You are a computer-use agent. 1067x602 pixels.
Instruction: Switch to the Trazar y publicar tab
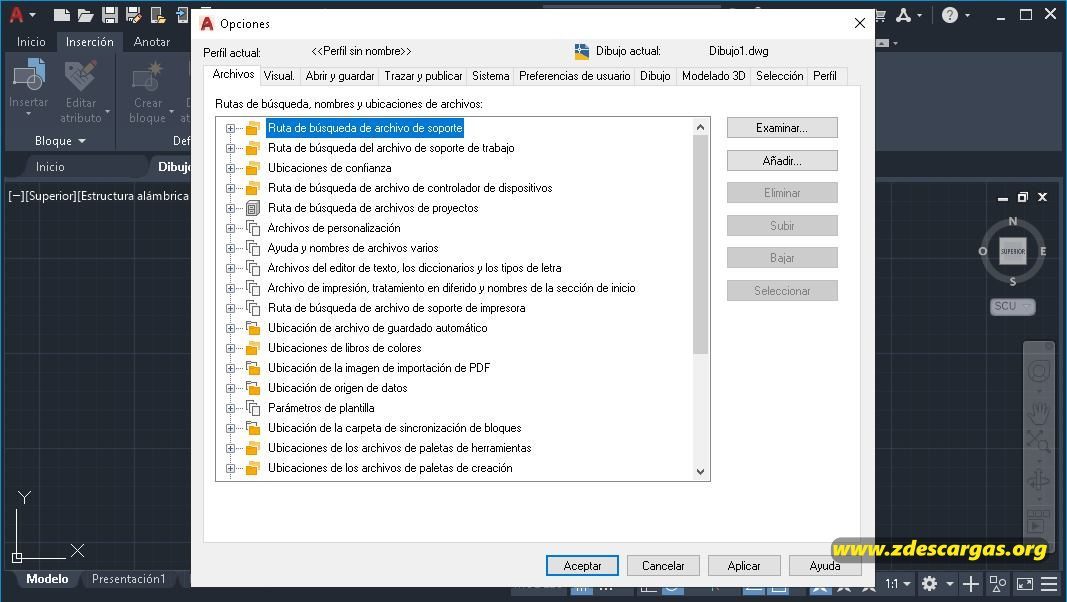(423, 76)
